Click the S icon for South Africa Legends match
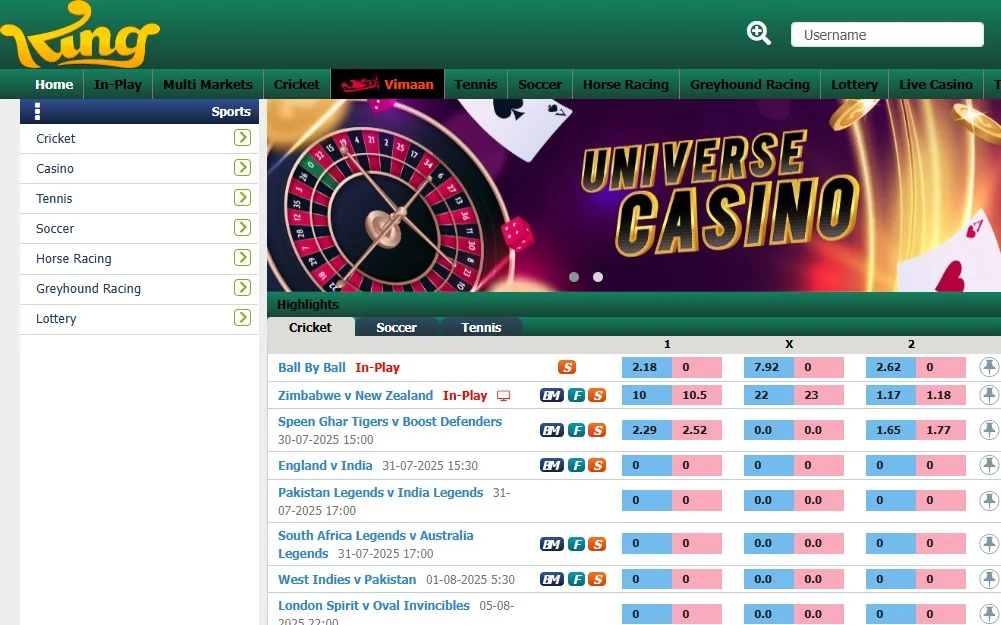Screen dimensions: 1001x625 (x=597, y=544)
